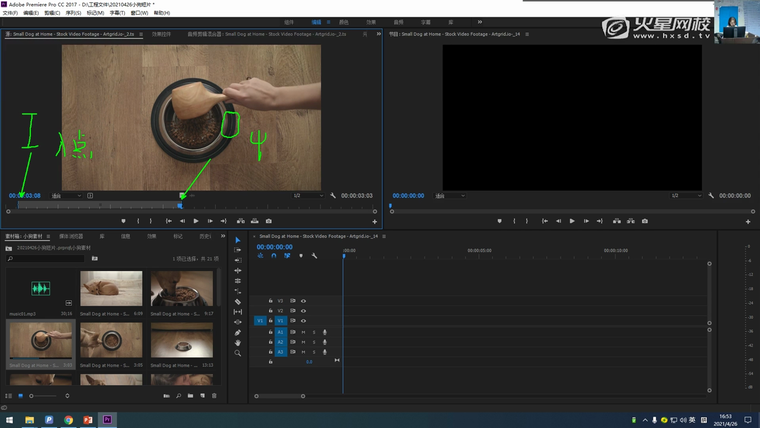
Task: Adjust the Project panel thumbnail size slider
Action: pyautogui.click(x=34, y=396)
